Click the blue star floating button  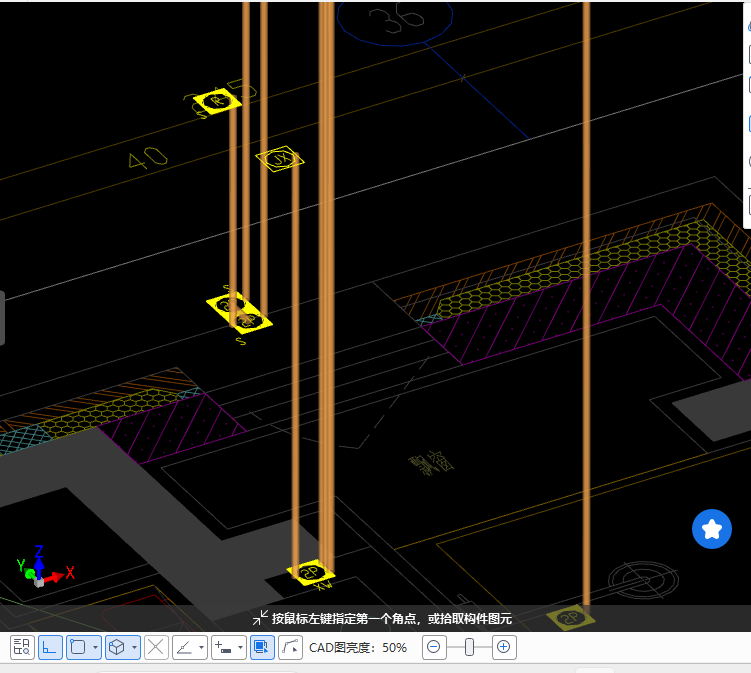pyautogui.click(x=712, y=529)
